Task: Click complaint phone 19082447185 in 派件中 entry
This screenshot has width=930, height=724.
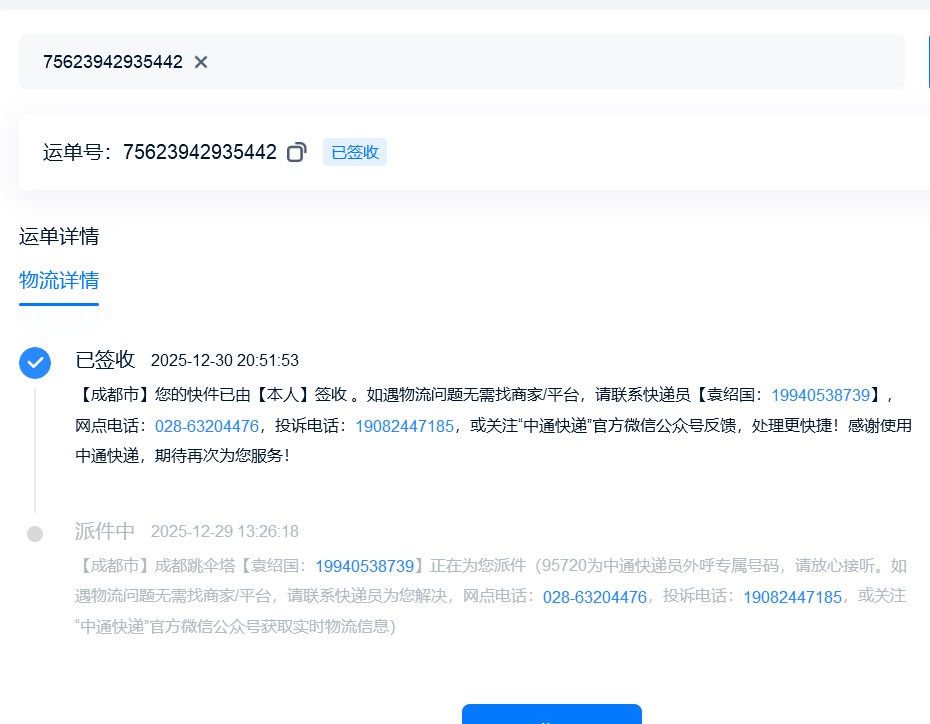Action: 792,597
